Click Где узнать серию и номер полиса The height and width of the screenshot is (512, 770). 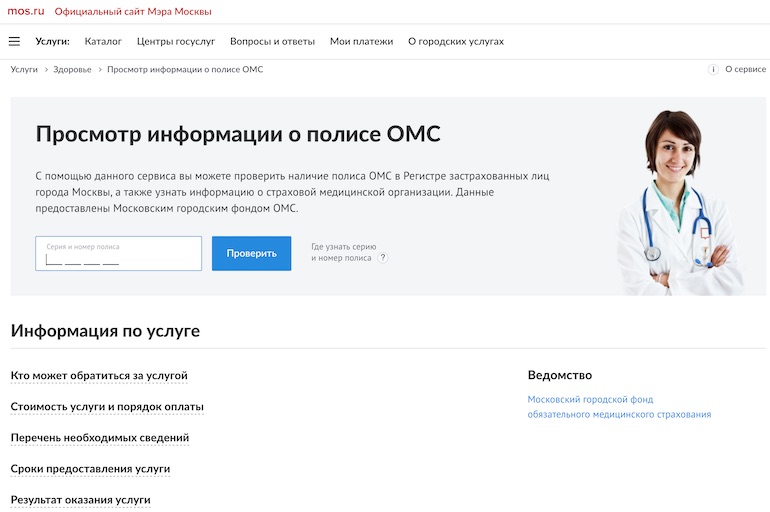point(344,252)
